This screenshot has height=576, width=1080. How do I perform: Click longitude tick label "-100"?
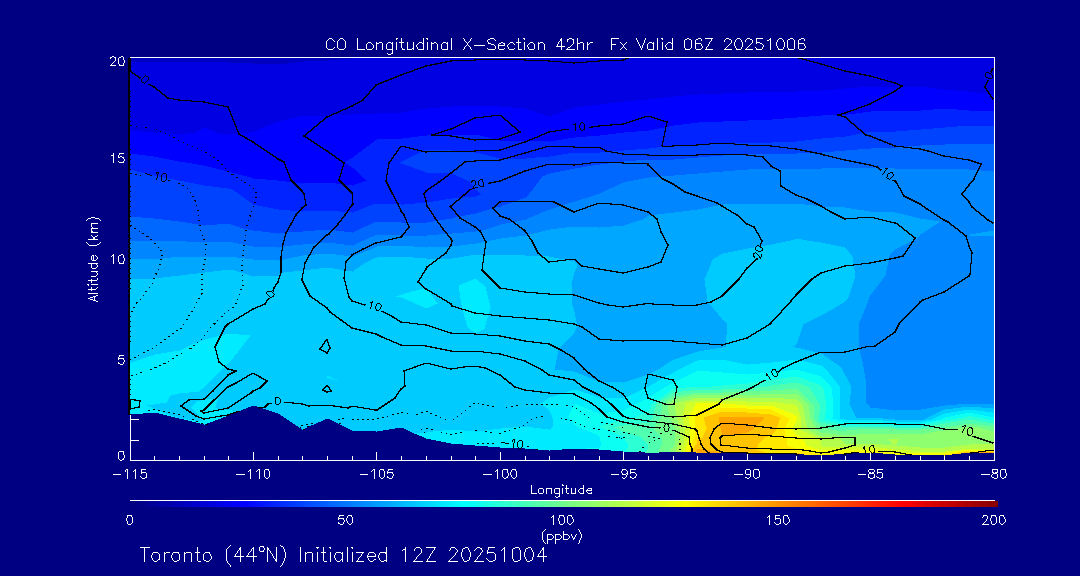[500, 475]
